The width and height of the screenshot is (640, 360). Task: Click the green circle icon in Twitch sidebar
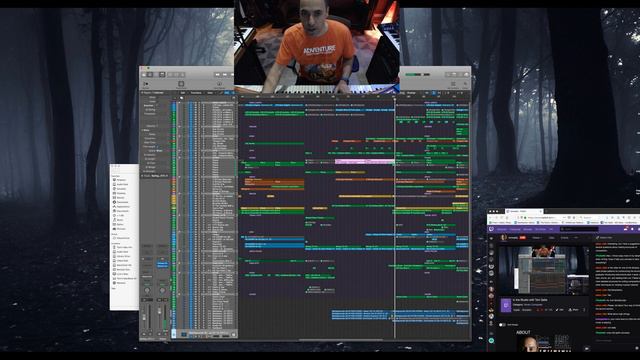pyautogui.click(x=491, y=340)
